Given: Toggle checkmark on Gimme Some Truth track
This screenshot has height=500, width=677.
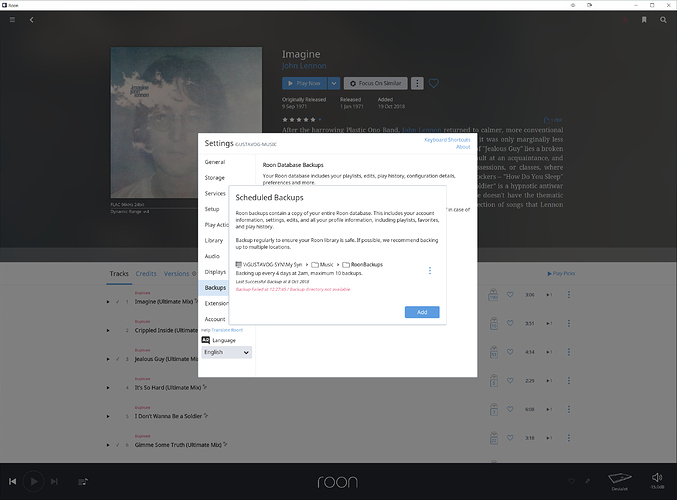Looking at the screenshot, I should [x=117, y=445].
